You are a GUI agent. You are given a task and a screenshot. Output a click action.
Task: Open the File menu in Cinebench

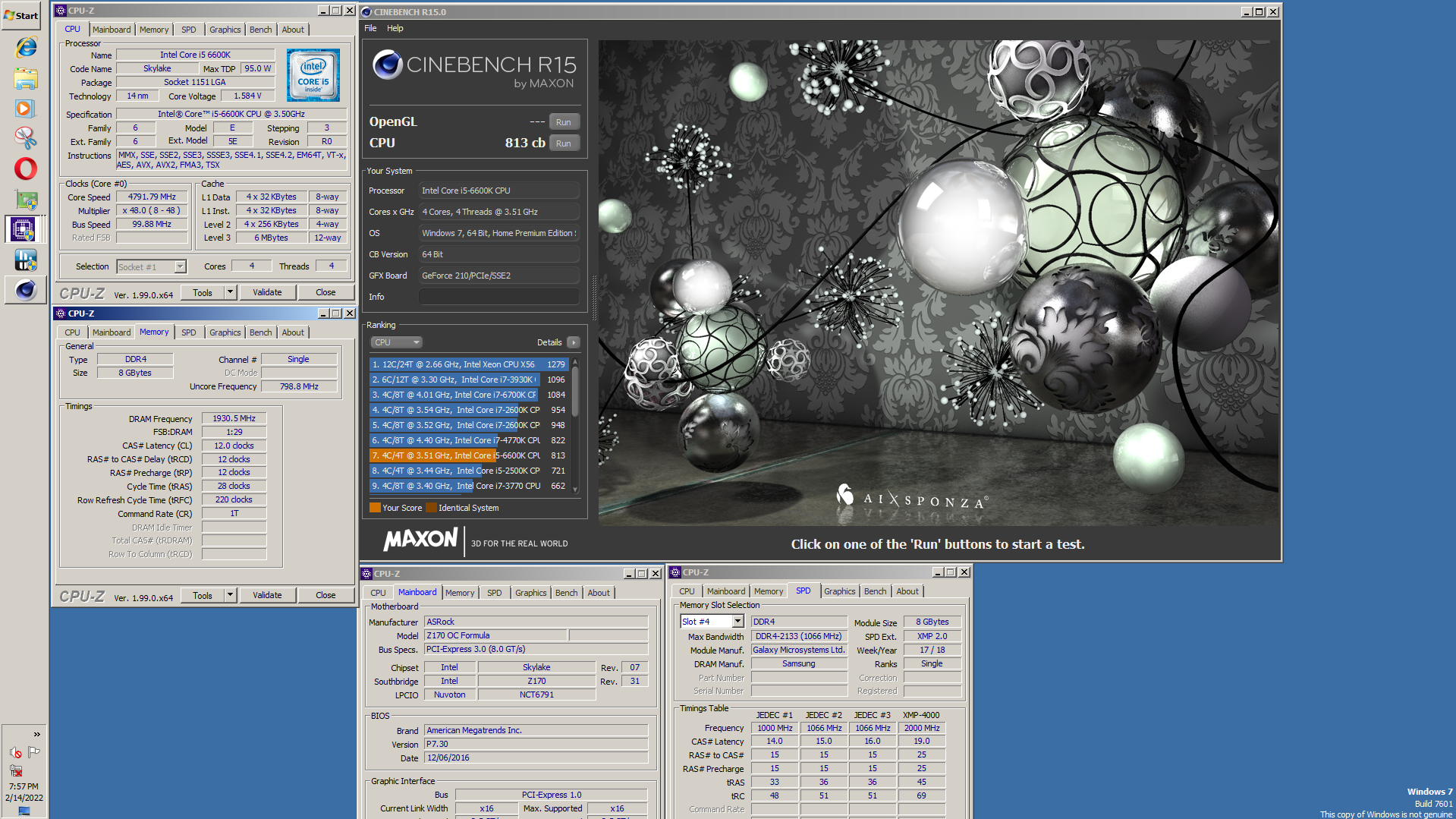[370, 28]
